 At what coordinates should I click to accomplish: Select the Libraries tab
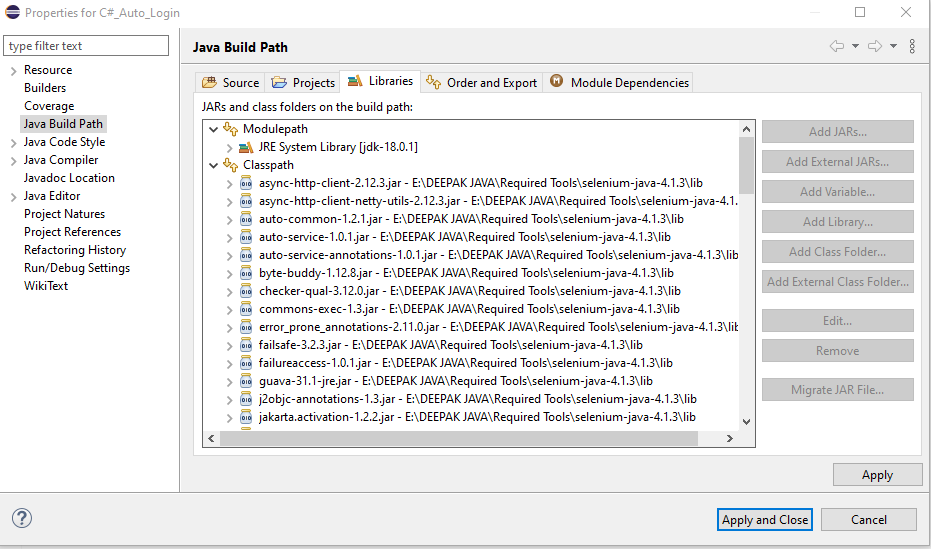click(x=380, y=81)
